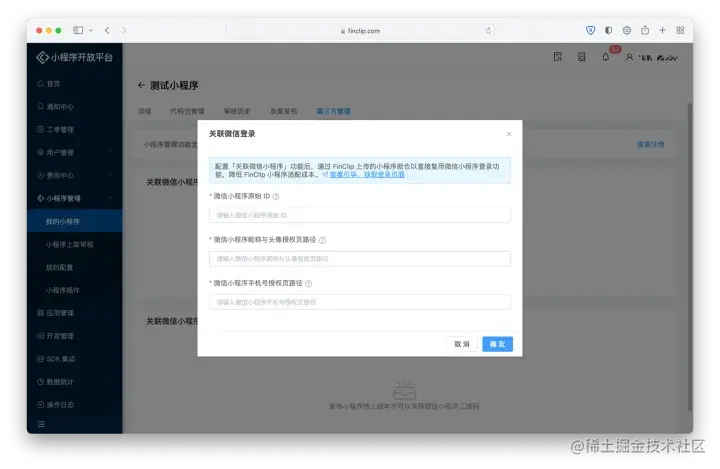Image resolution: width=720 pixels, height=469 pixels.
Task: Toggle the Safari sidebar button
Action: 78,30
